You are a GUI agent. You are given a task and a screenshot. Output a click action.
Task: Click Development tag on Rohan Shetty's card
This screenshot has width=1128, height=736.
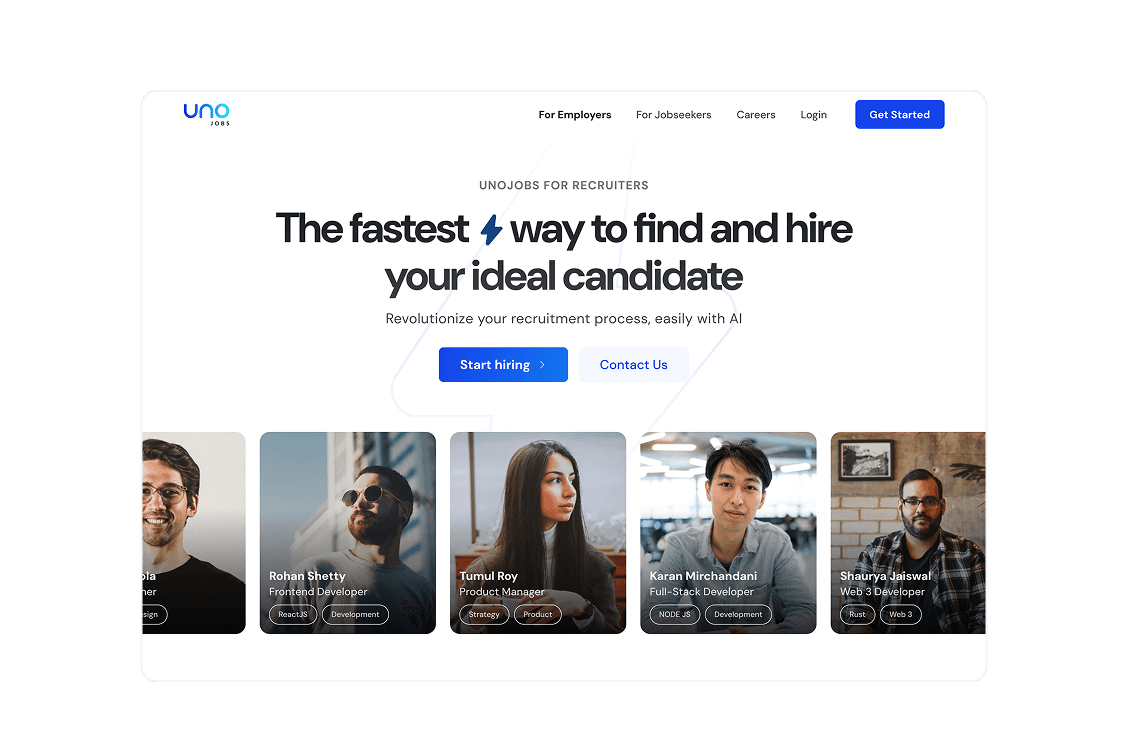(x=355, y=614)
